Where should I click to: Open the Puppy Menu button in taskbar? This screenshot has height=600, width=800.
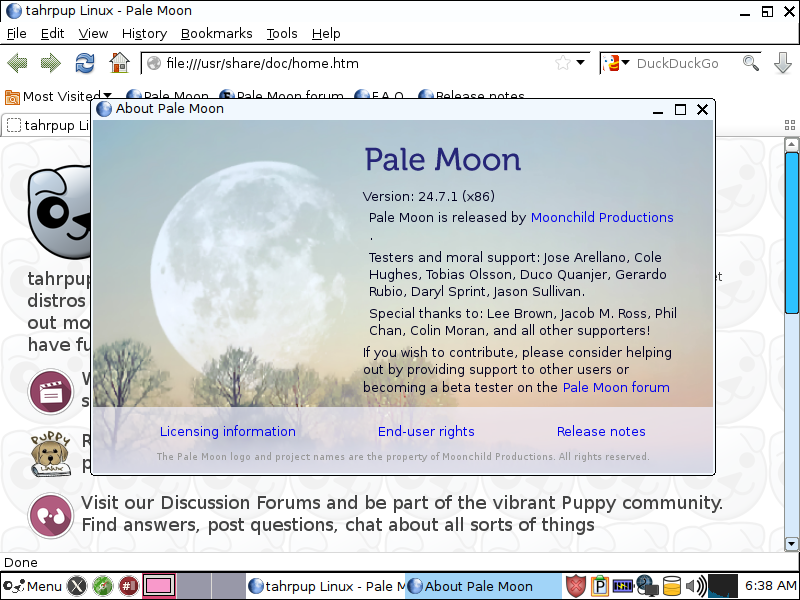coord(32,586)
